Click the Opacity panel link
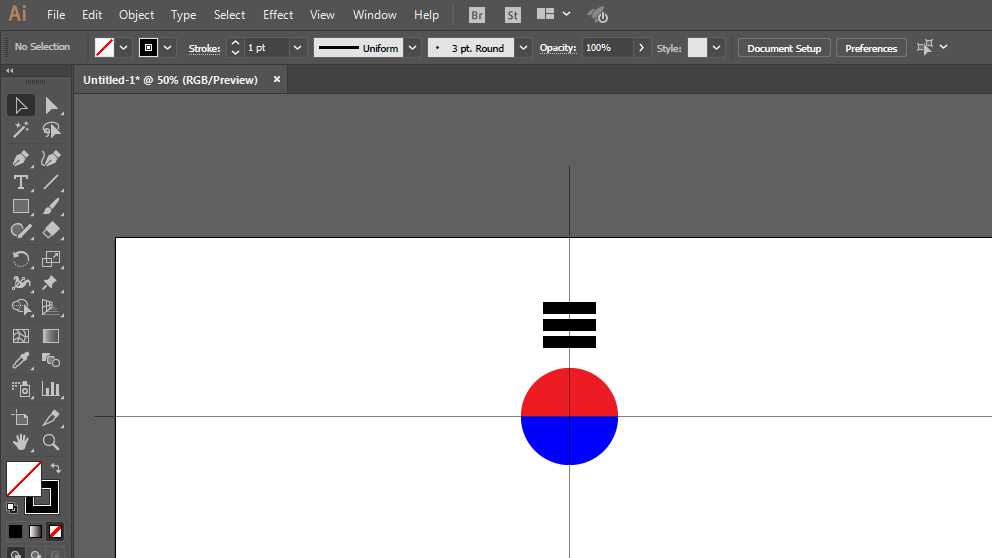Viewport: 992px width, 558px height. coord(557,47)
